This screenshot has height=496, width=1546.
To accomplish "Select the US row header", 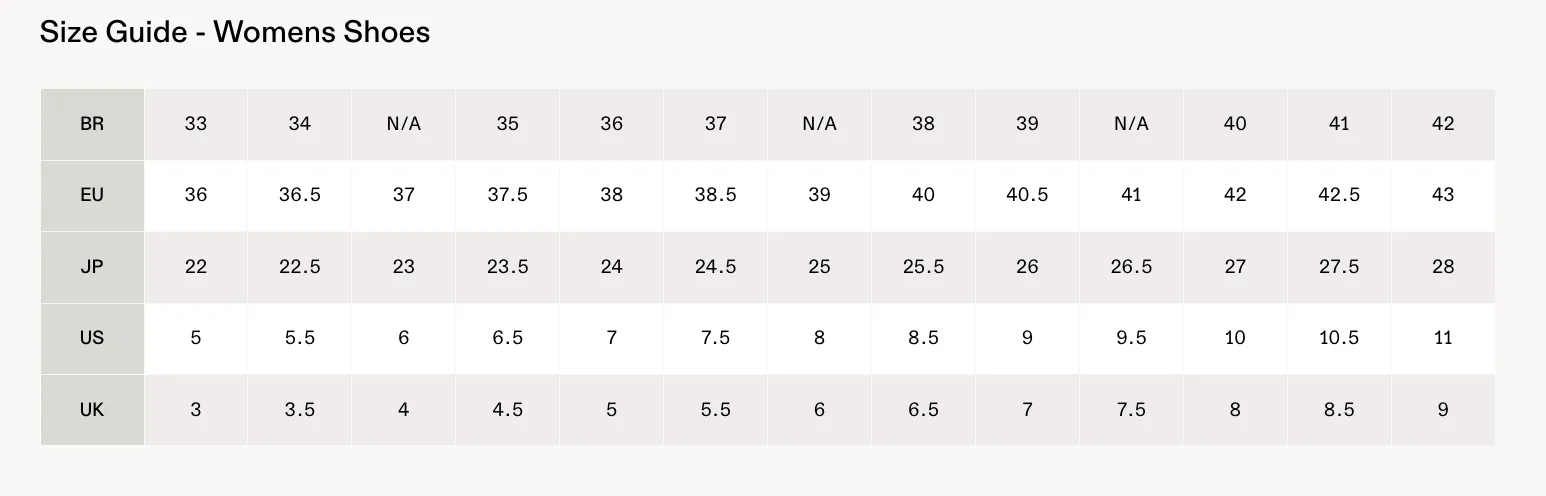I will [x=92, y=338].
